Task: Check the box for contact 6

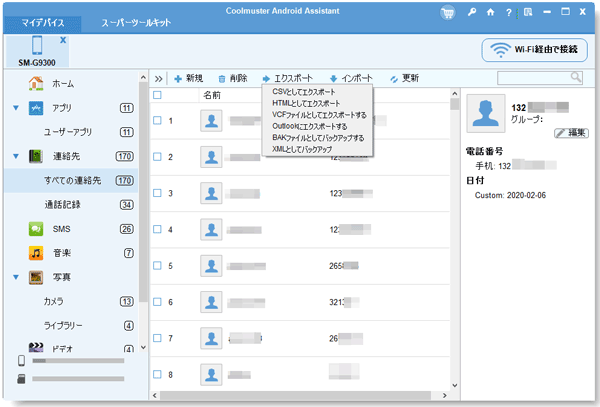Action: (157, 302)
